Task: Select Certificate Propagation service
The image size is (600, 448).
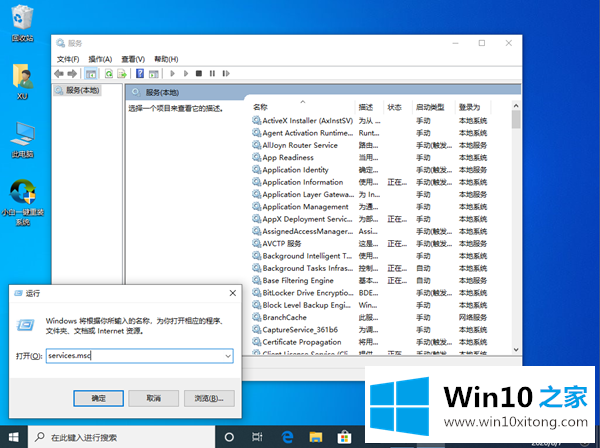Action: pyautogui.click(x=370, y=342)
